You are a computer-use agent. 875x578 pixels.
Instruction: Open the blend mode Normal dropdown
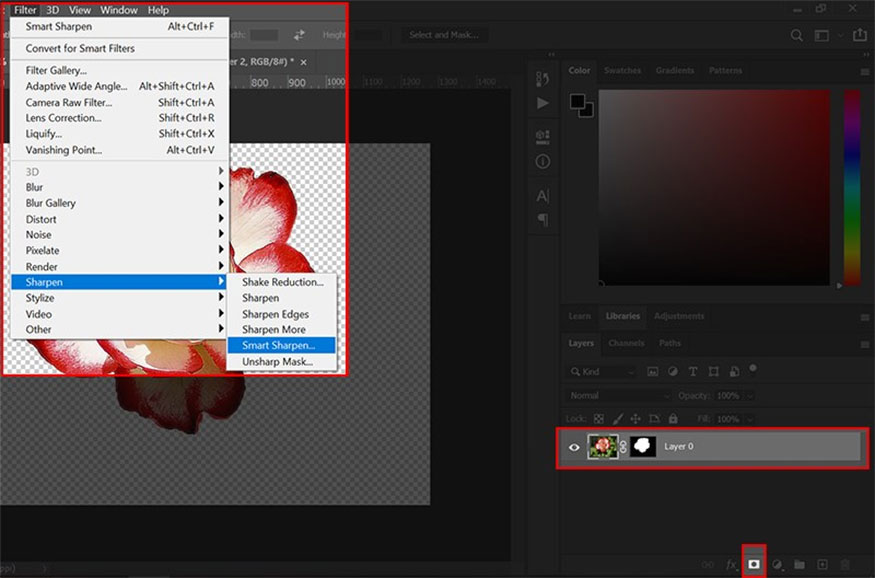[x=619, y=396]
